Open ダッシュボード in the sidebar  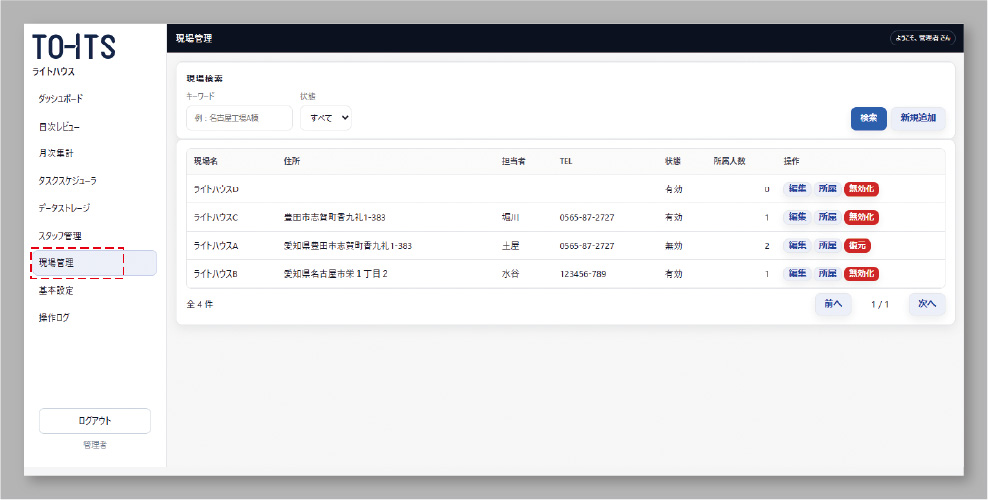tap(60, 99)
